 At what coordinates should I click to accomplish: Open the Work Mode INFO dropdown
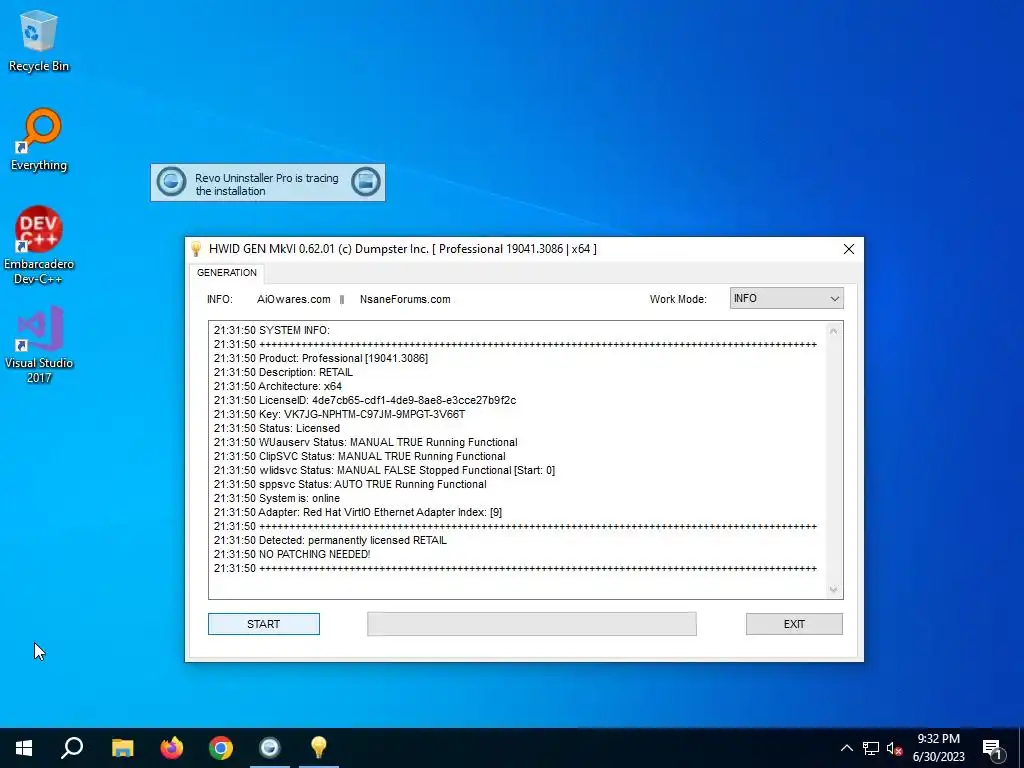(x=786, y=298)
